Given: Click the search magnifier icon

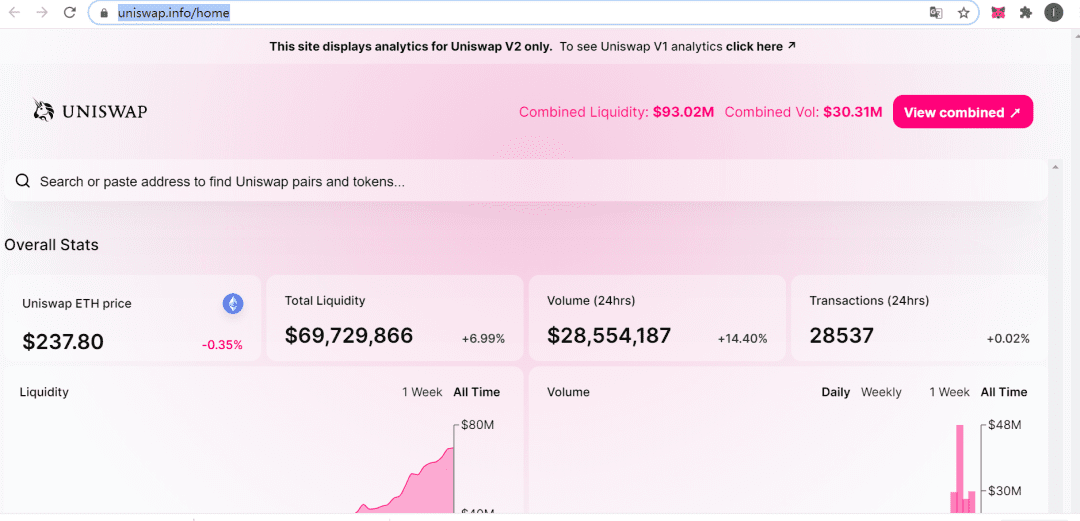Looking at the screenshot, I should (23, 181).
